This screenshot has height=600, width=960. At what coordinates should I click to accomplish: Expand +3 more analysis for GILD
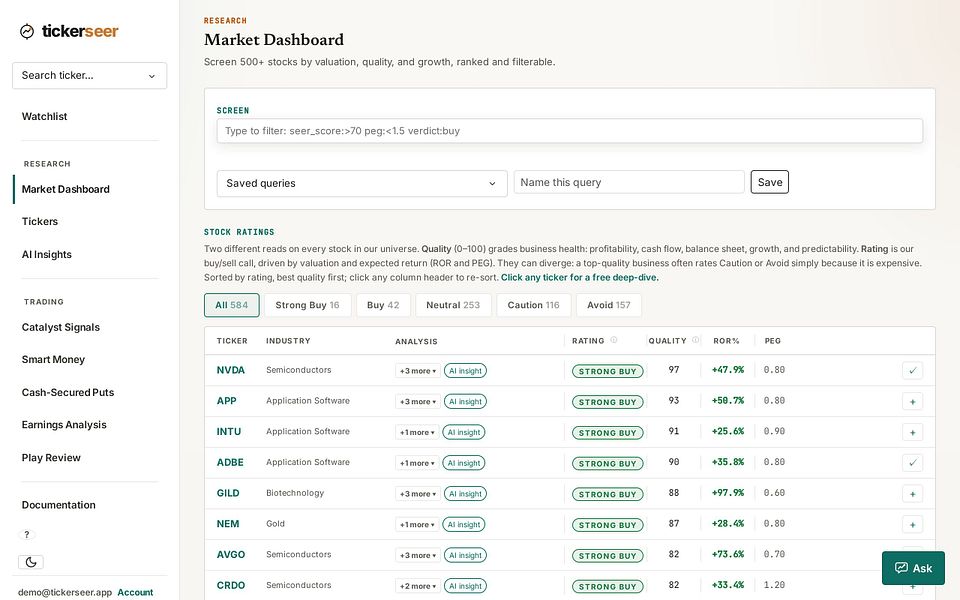418,494
